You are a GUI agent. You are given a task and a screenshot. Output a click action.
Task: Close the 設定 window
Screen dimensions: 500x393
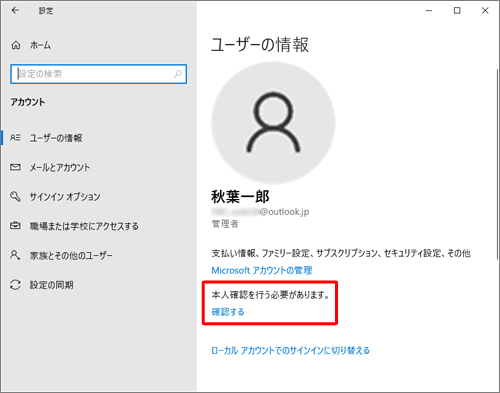[x=485, y=11]
